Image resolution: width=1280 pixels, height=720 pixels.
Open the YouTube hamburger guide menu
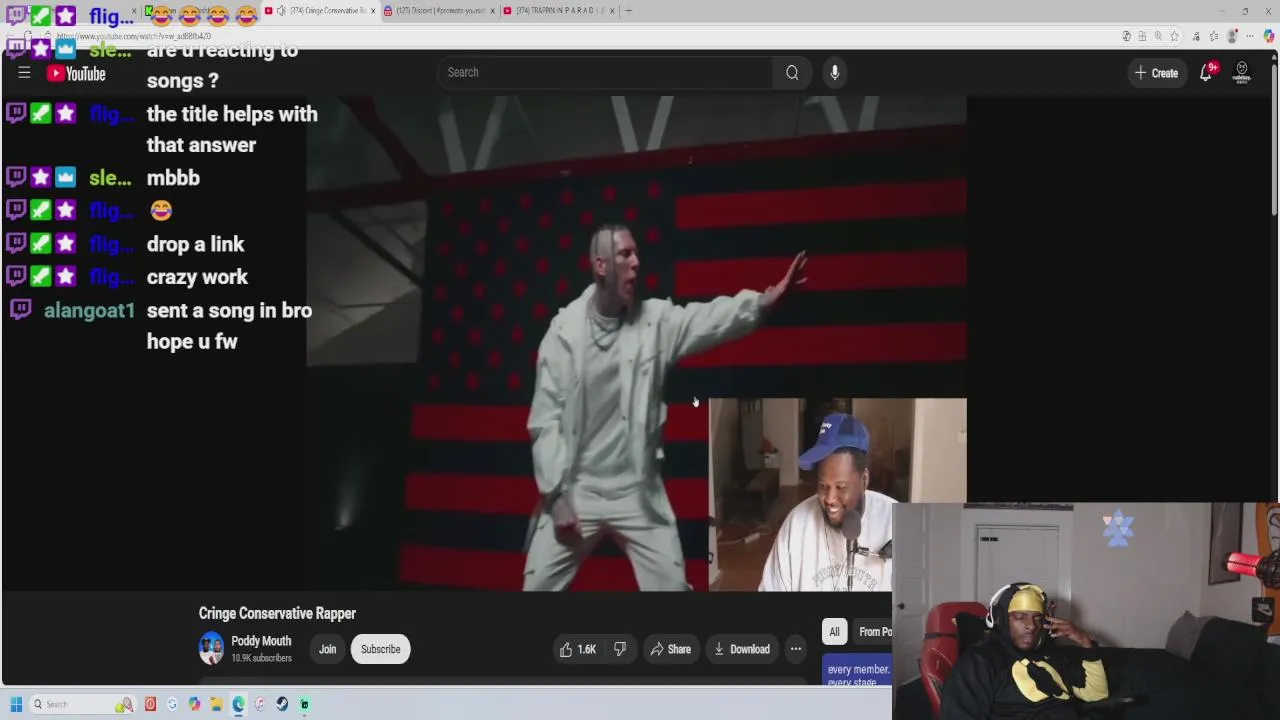(24, 73)
